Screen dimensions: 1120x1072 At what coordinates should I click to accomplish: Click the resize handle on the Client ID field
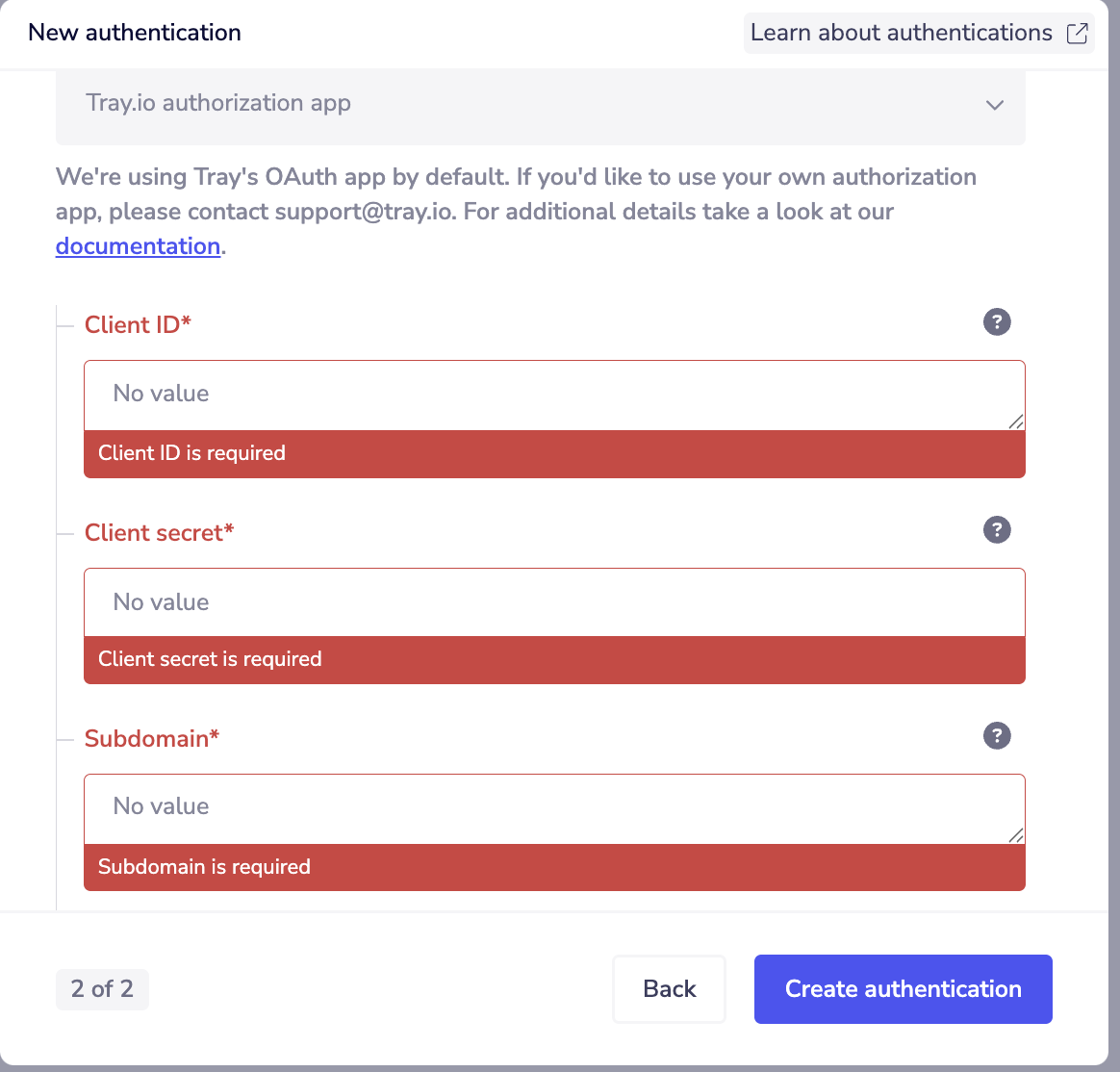(1017, 421)
